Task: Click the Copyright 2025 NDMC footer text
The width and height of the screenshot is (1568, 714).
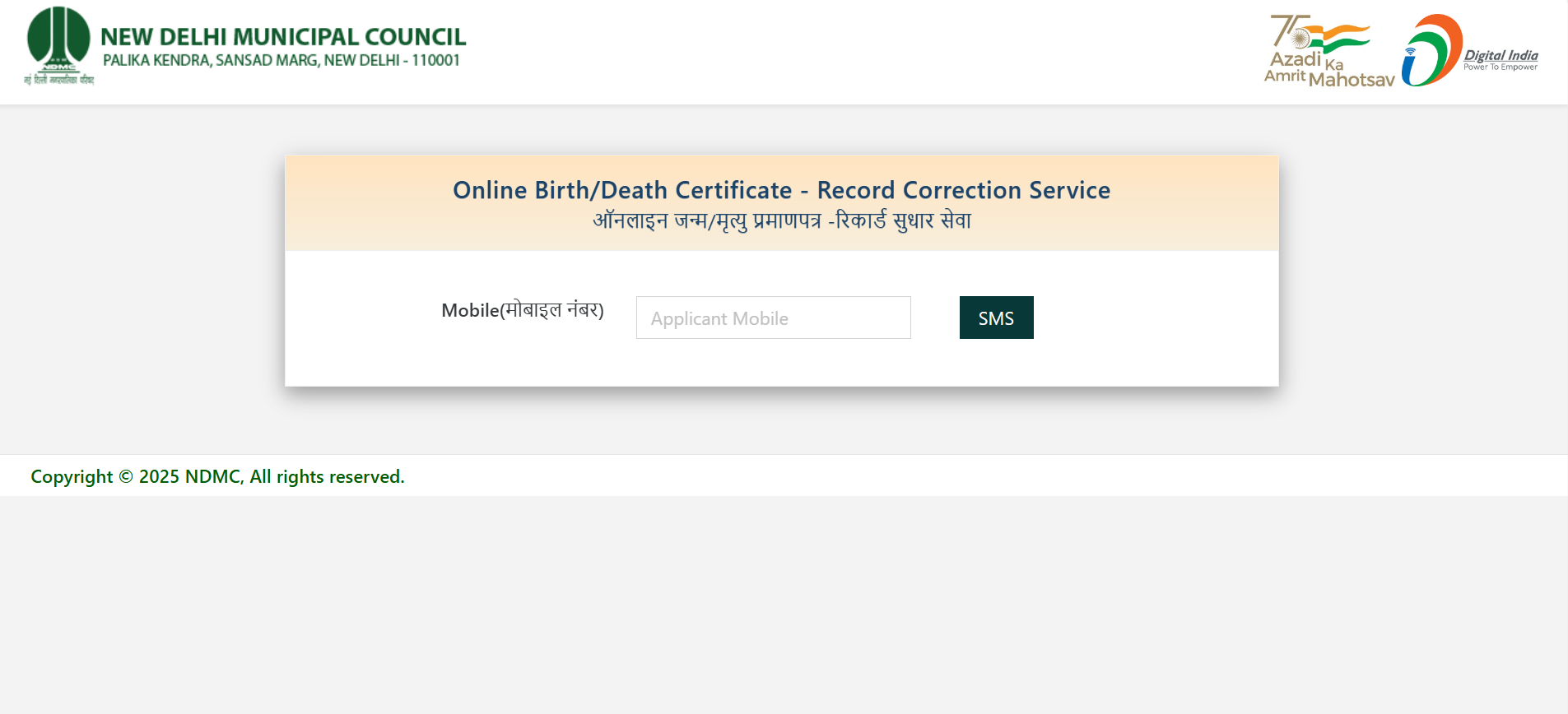Action: click(x=217, y=476)
